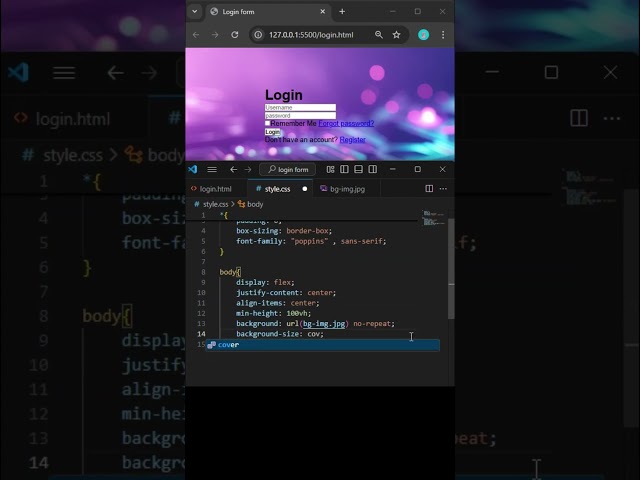The width and height of the screenshot is (640, 480).
Task: Click the box-sizing: border-box line
Action: tap(284, 231)
